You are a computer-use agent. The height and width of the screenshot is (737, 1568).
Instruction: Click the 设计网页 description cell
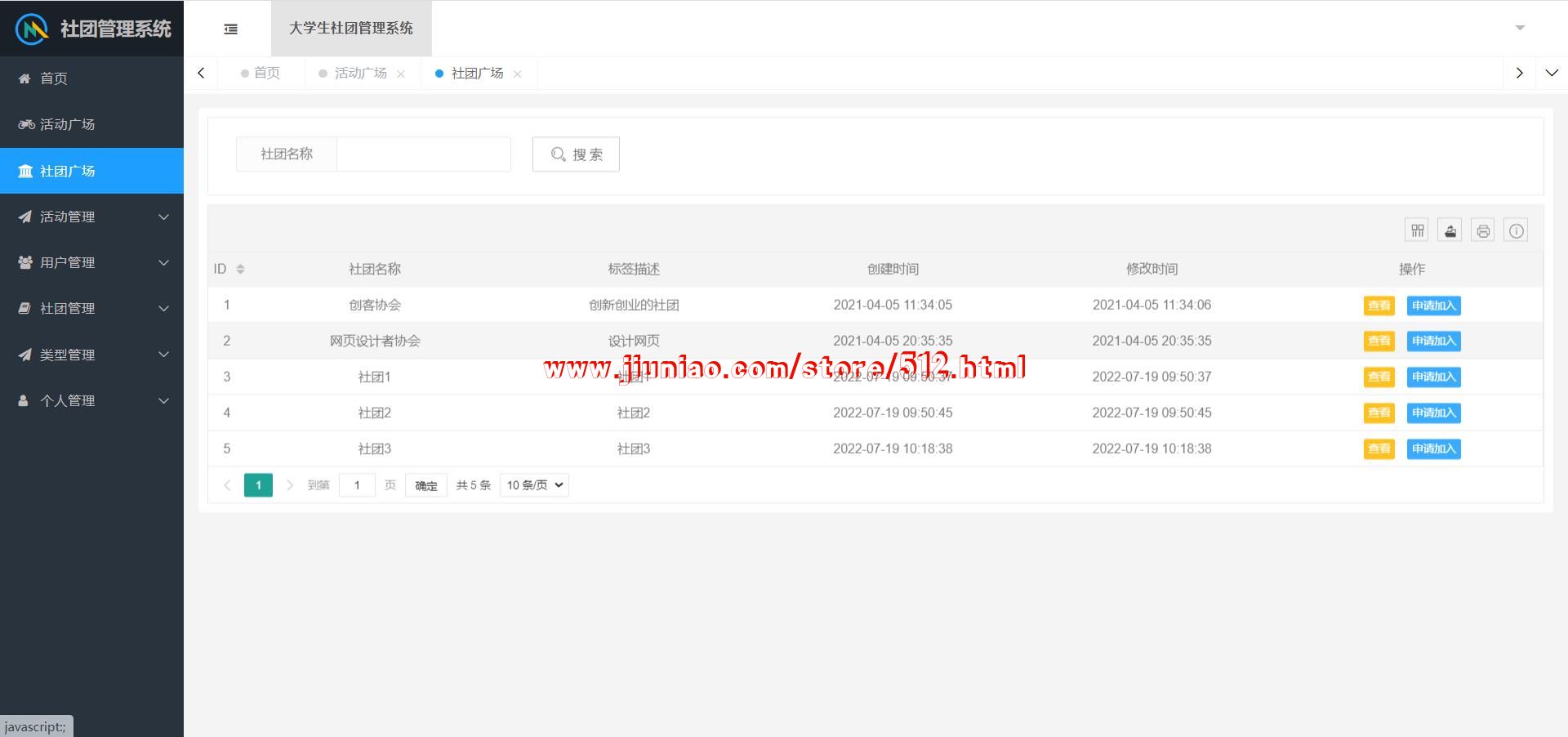coord(634,341)
